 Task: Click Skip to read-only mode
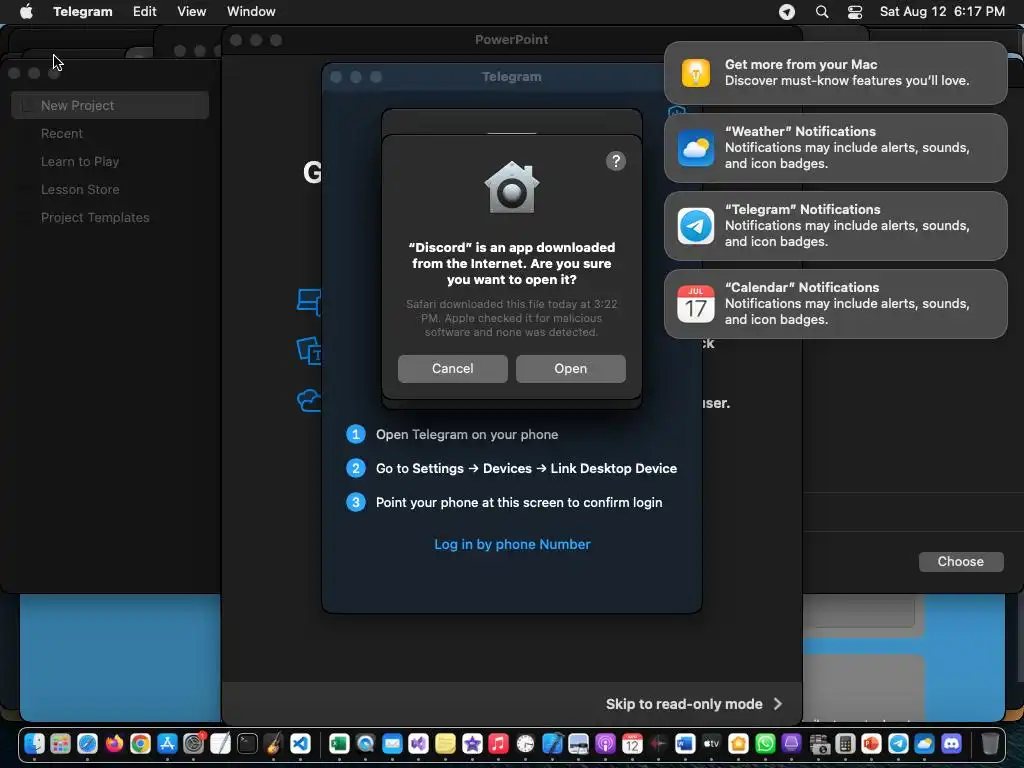point(694,704)
